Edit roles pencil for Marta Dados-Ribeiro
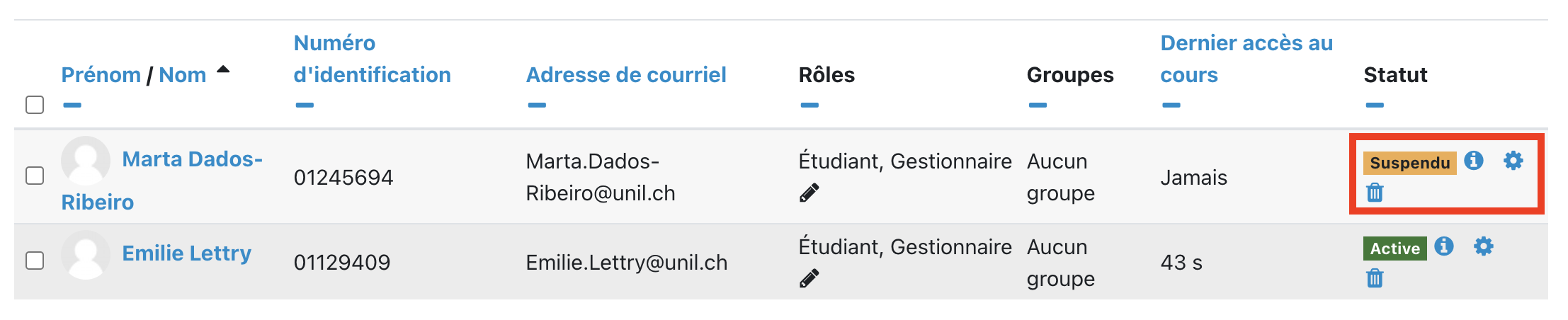Image resolution: width=1568 pixels, height=320 pixels. [x=809, y=193]
